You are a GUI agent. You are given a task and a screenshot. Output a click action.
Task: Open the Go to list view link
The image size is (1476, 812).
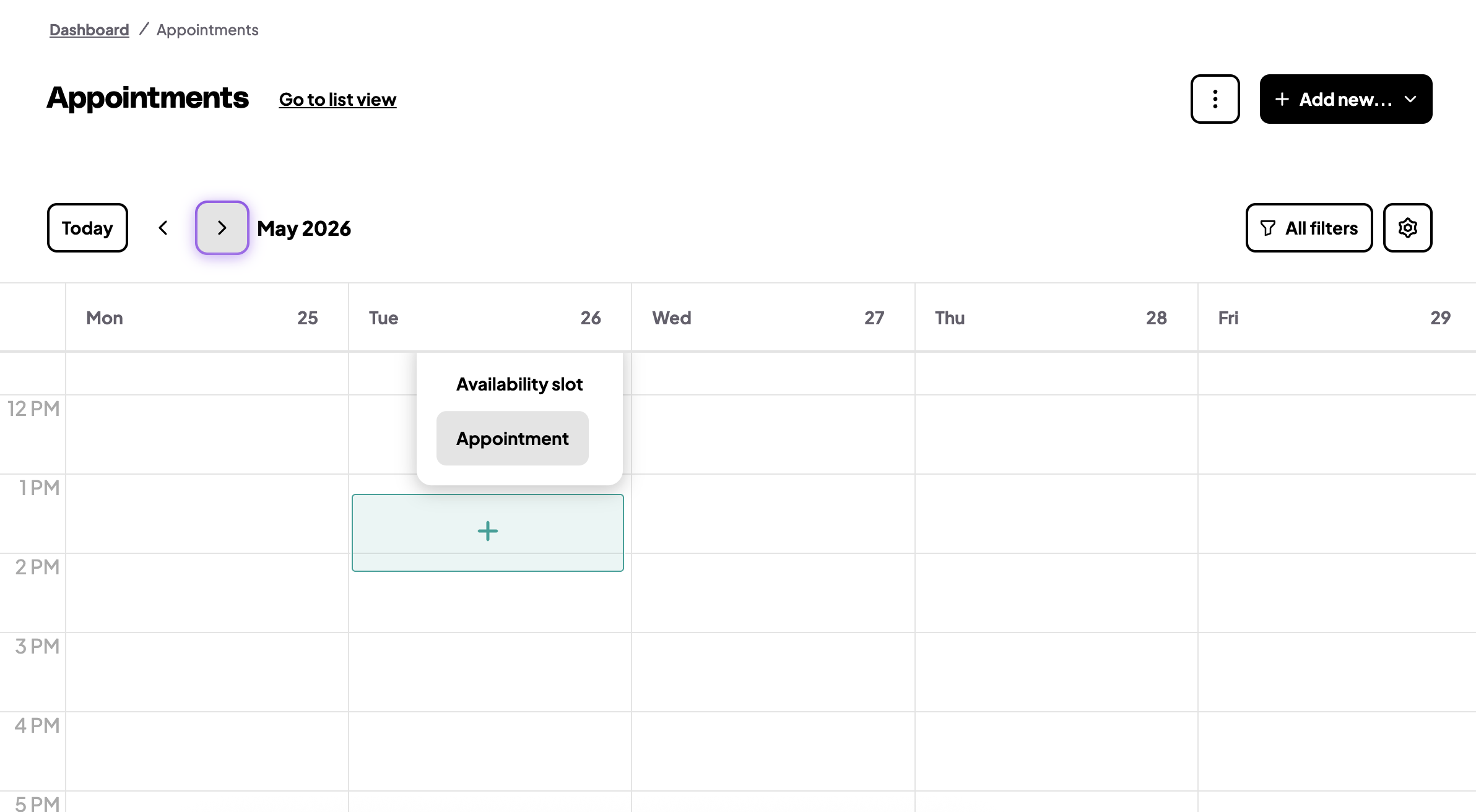[337, 100]
